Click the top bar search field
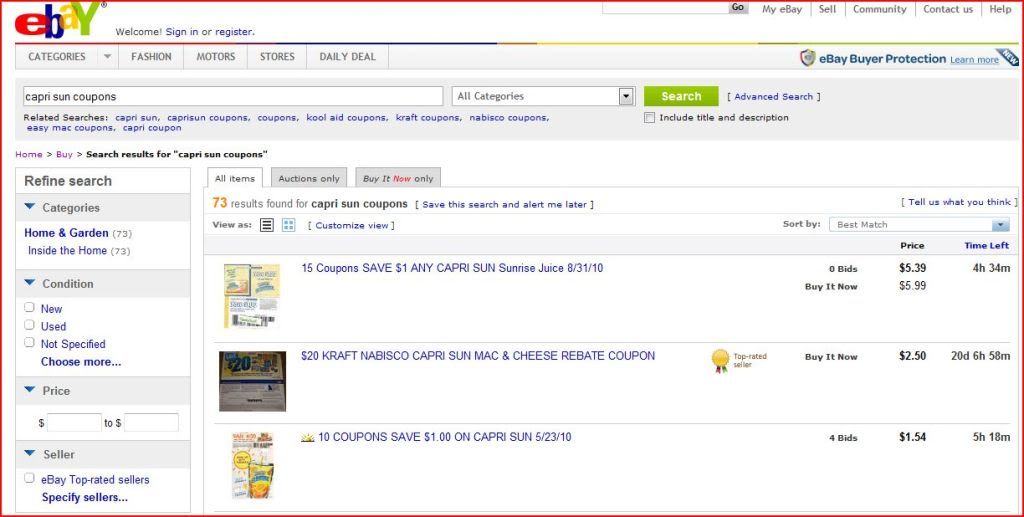The image size is (1024, 517). (x=665, y=7)
